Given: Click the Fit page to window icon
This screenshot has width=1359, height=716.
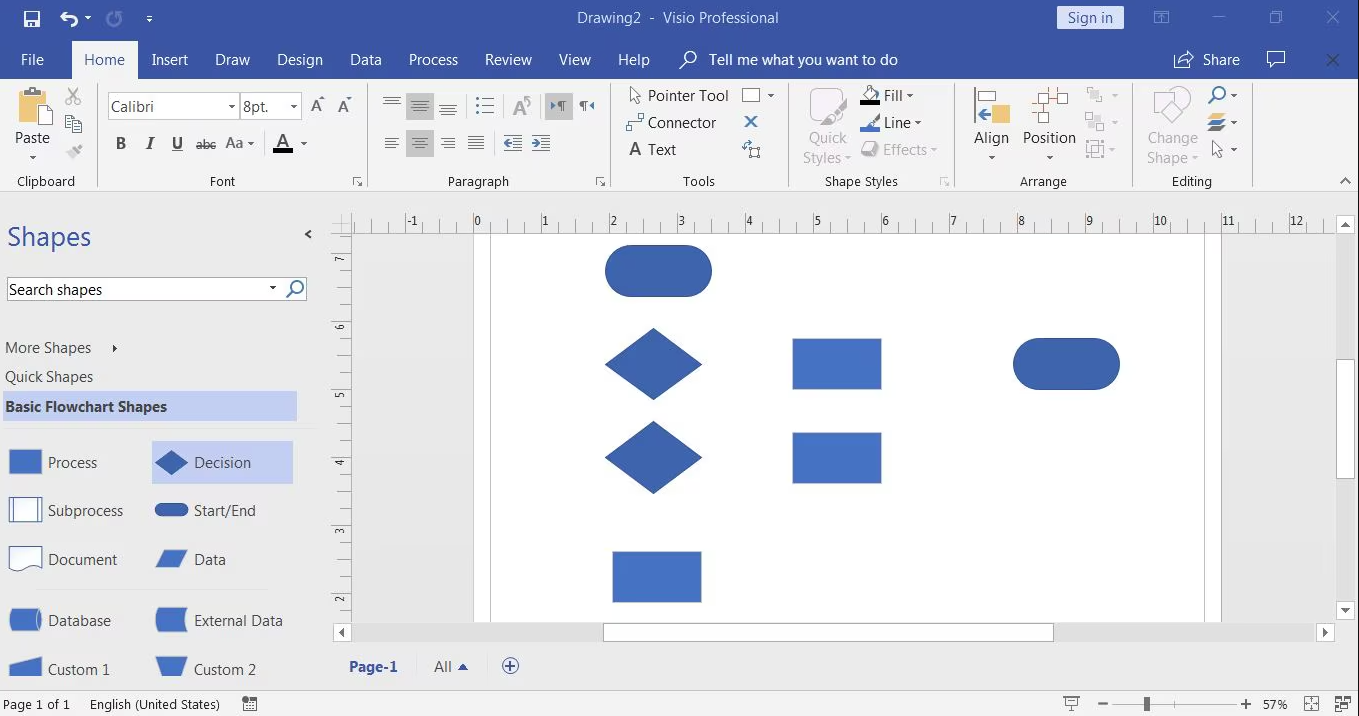Looking at the screenshot, I should click(x=1312, y=704).
